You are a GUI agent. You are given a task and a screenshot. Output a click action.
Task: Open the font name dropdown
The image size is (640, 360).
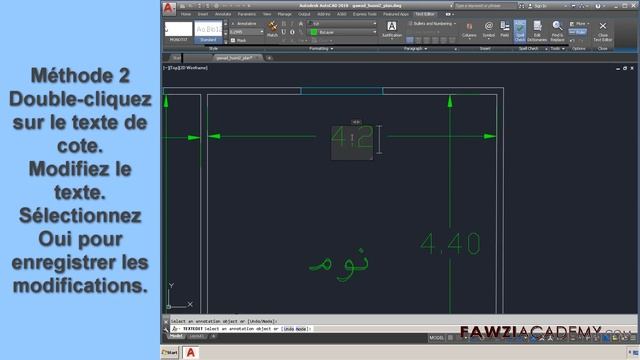point(374,24)
